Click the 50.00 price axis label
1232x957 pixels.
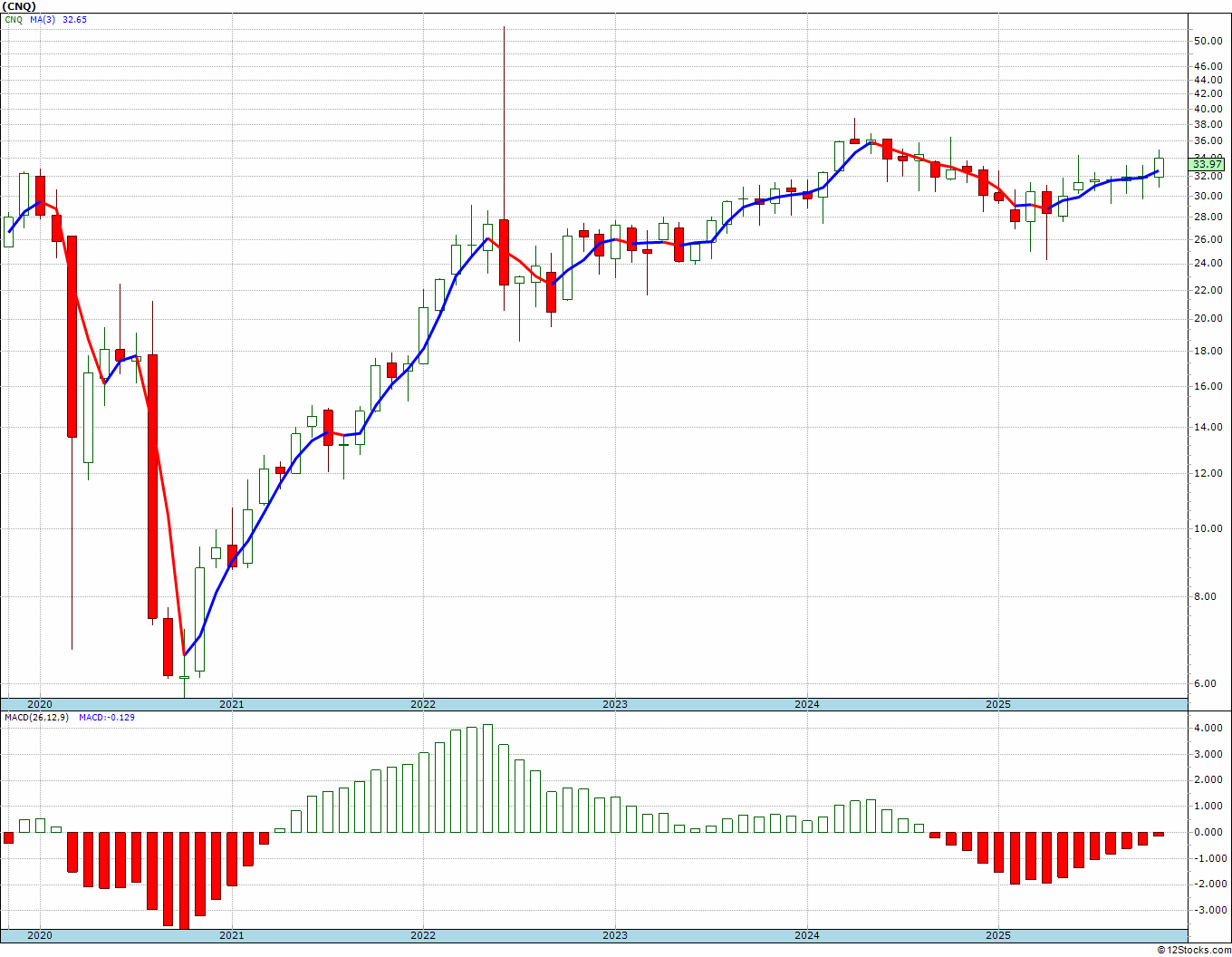click(1208, 41)
